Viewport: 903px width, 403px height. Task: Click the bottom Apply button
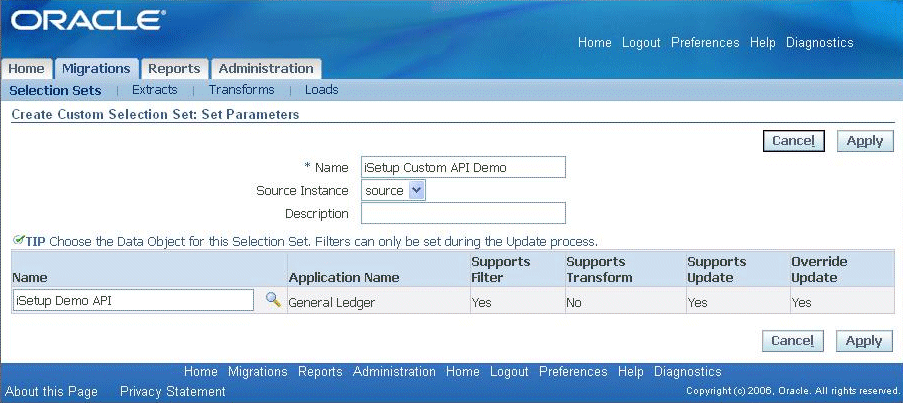coord(864,341)
